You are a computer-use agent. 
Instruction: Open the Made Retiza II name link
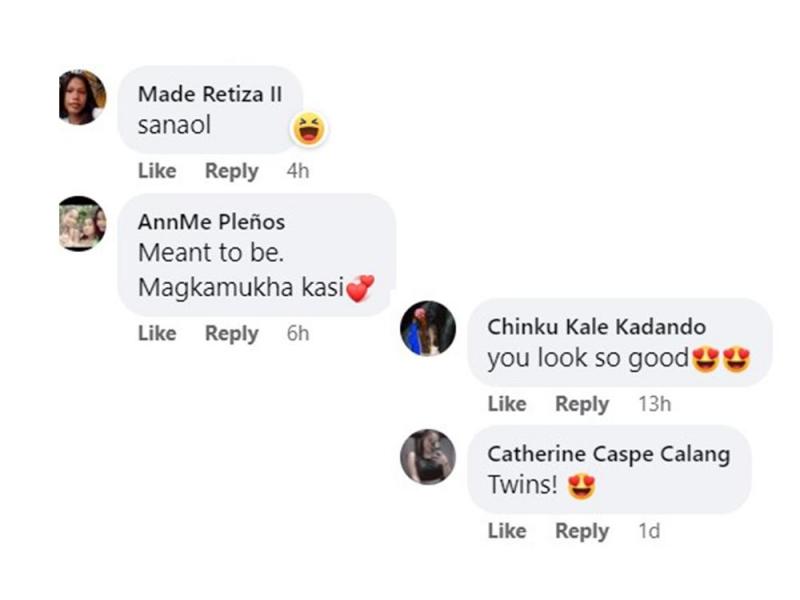[210, 94]
